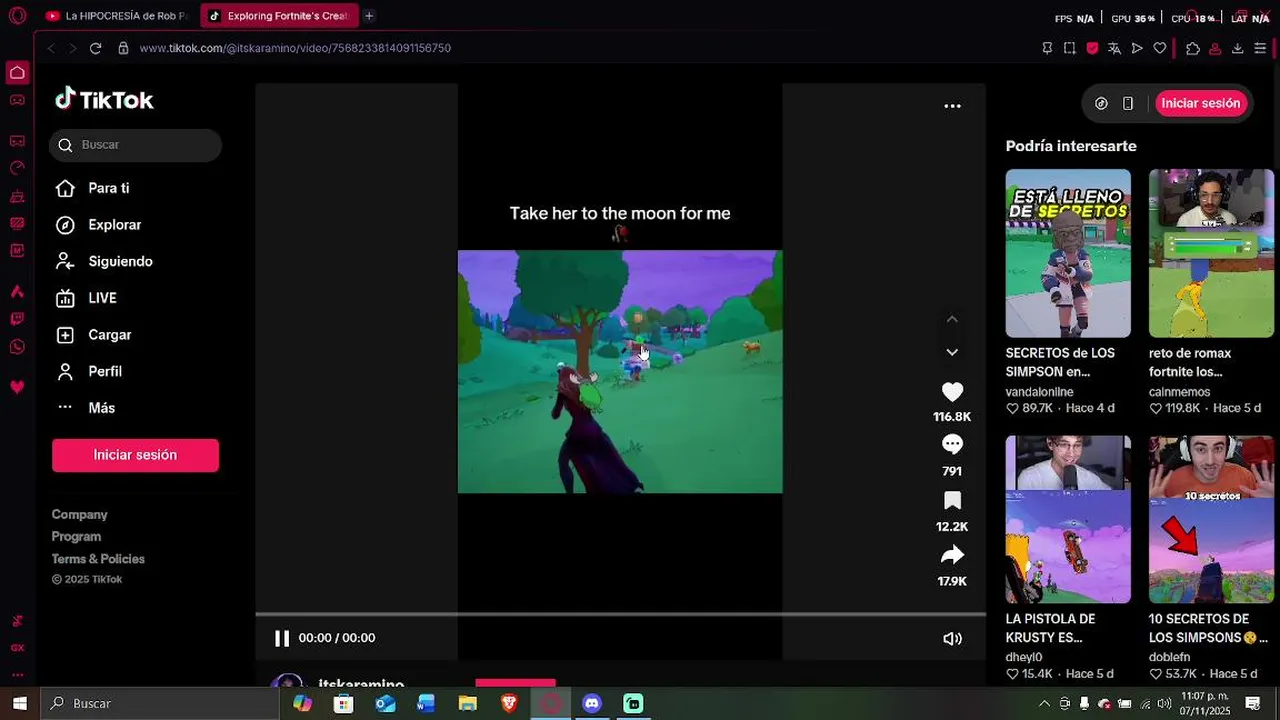Open a new browser tab with plus
This screenshot has width=1280, height=720.
pos(369,16)
